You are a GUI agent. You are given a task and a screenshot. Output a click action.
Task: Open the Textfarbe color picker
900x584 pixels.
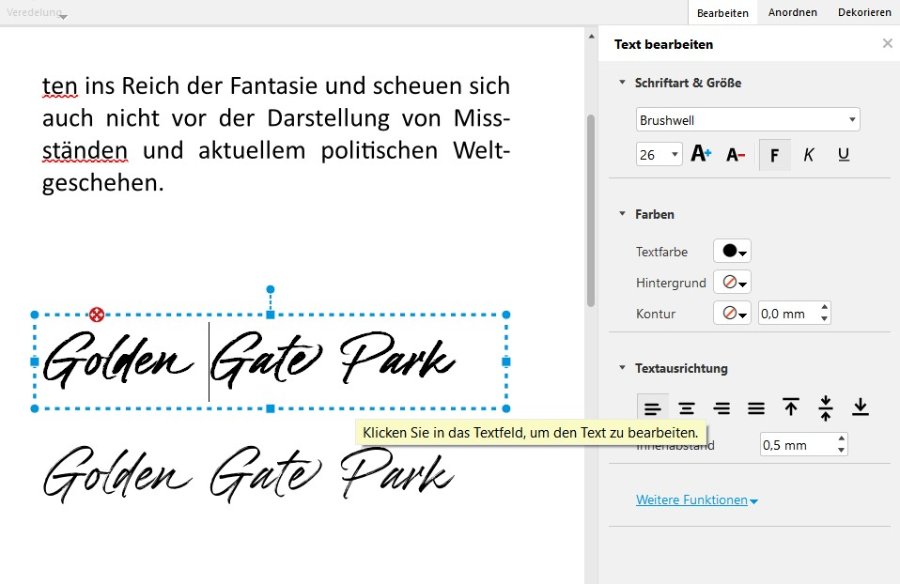(x=732, y=251)
